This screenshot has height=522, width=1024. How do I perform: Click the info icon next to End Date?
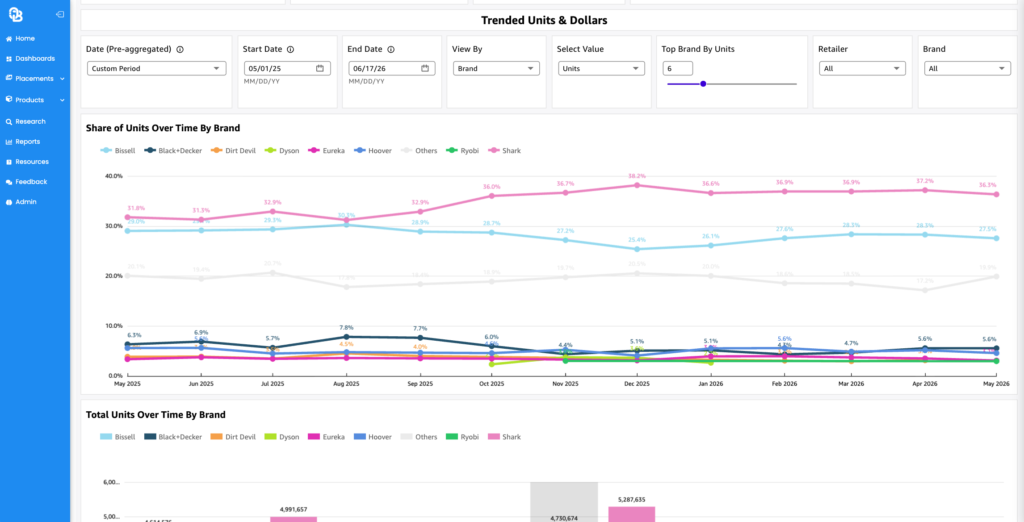391,49
